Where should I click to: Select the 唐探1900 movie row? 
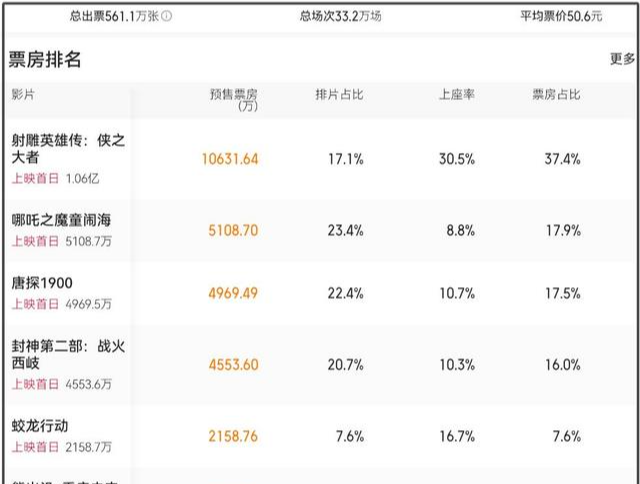[x=42, y=283]
